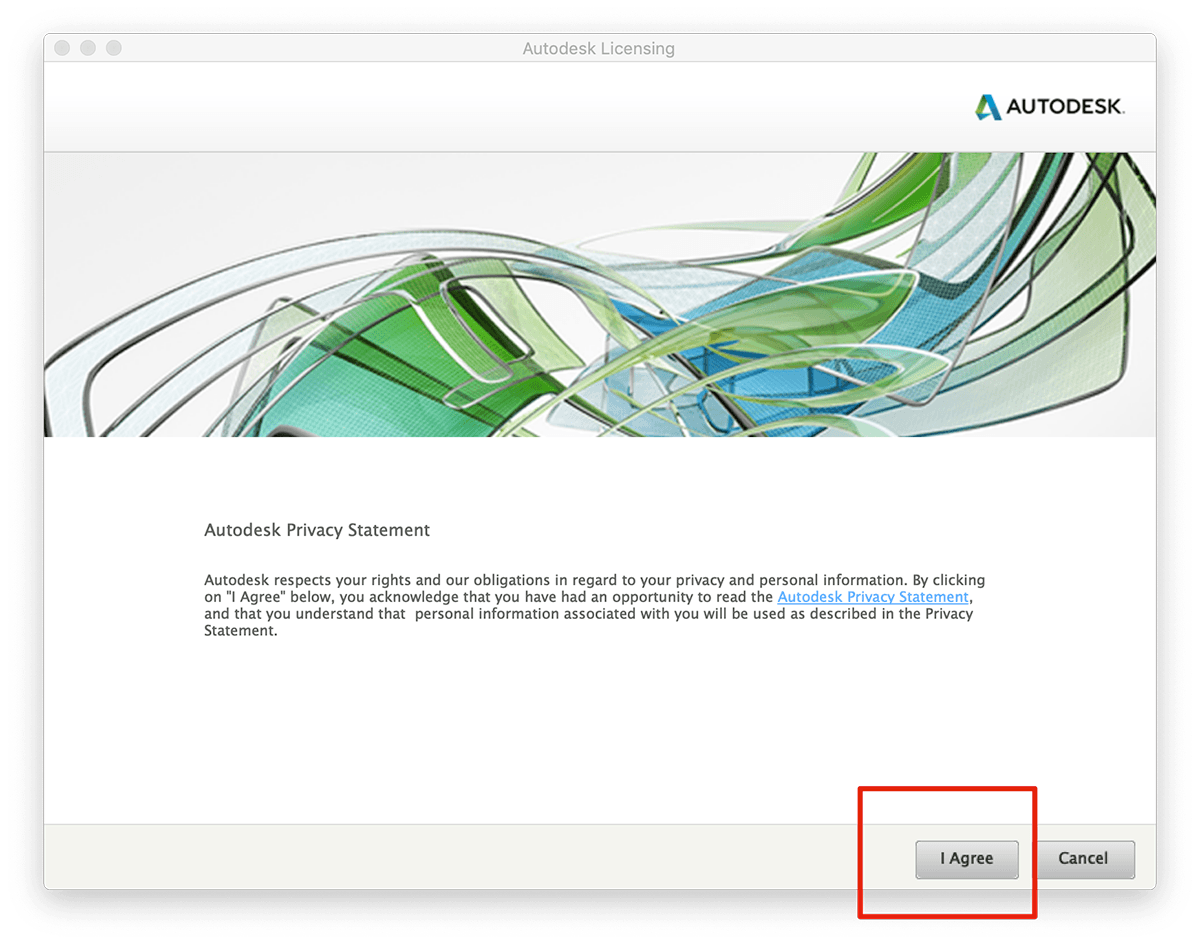Cancel the privacy statement dialog
Viewport: 1200px width, 944px height.
click(1084, 859)
